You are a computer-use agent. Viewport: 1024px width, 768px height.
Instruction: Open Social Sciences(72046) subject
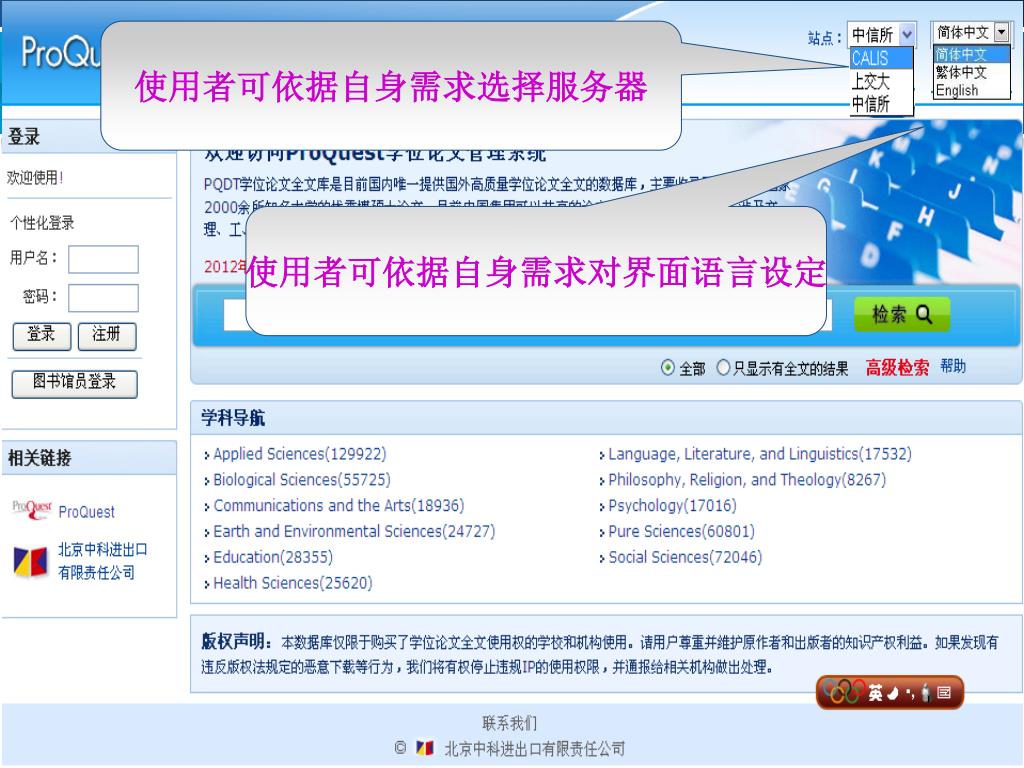tap(685, 557)
